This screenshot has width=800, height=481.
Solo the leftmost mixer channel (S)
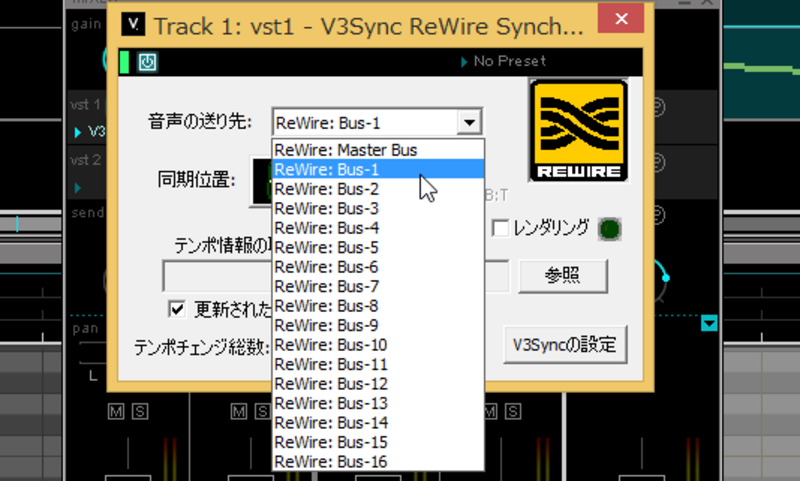(x=140, y=412)
